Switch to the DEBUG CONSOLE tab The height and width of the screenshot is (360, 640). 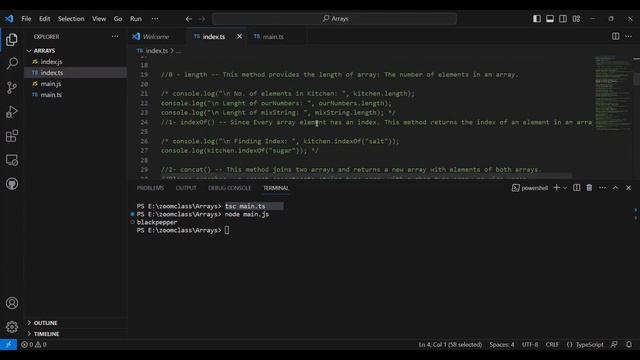(x=230, y=188)
